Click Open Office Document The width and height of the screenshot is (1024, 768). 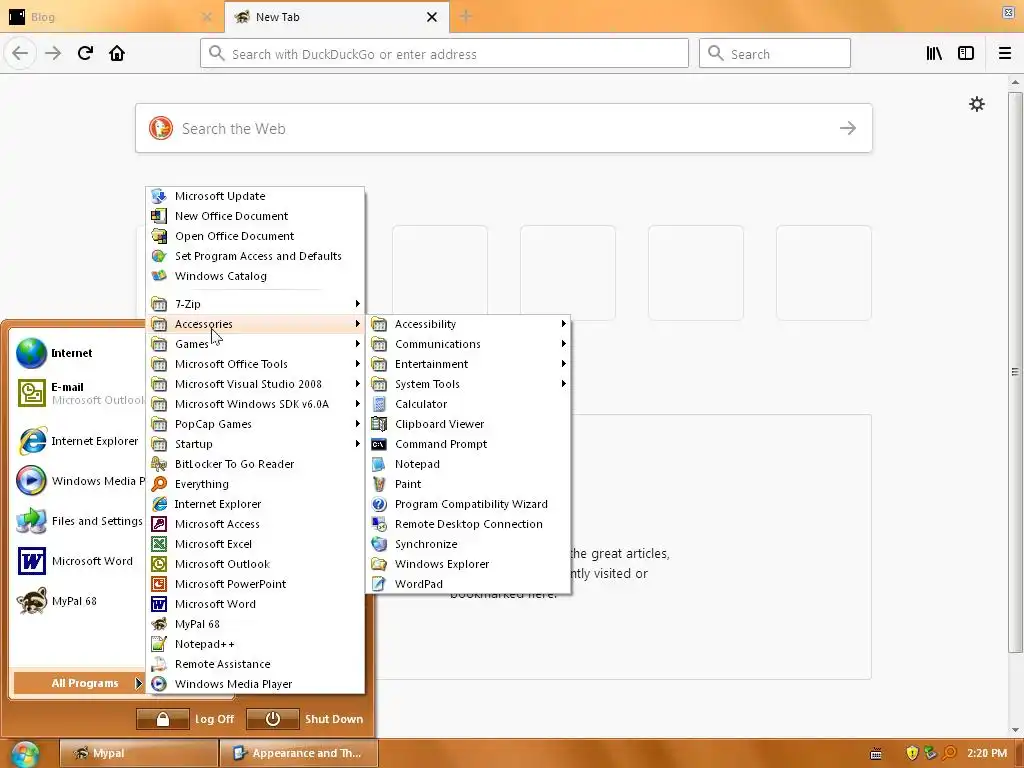click(255, 236)
